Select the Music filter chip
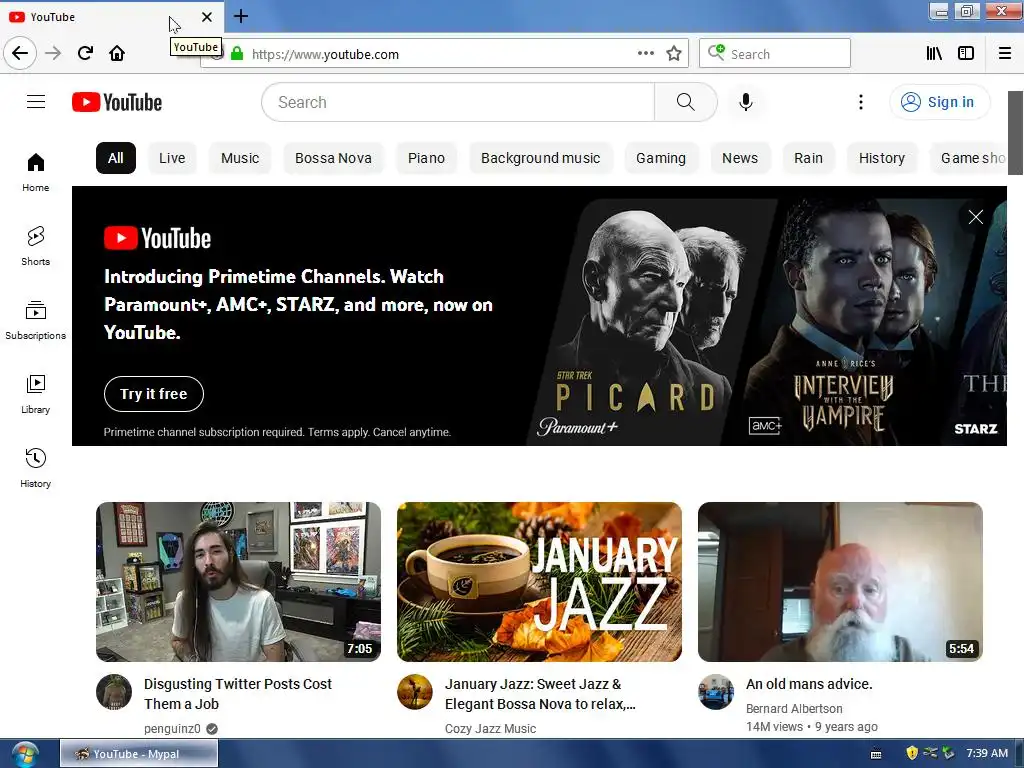 240,158
